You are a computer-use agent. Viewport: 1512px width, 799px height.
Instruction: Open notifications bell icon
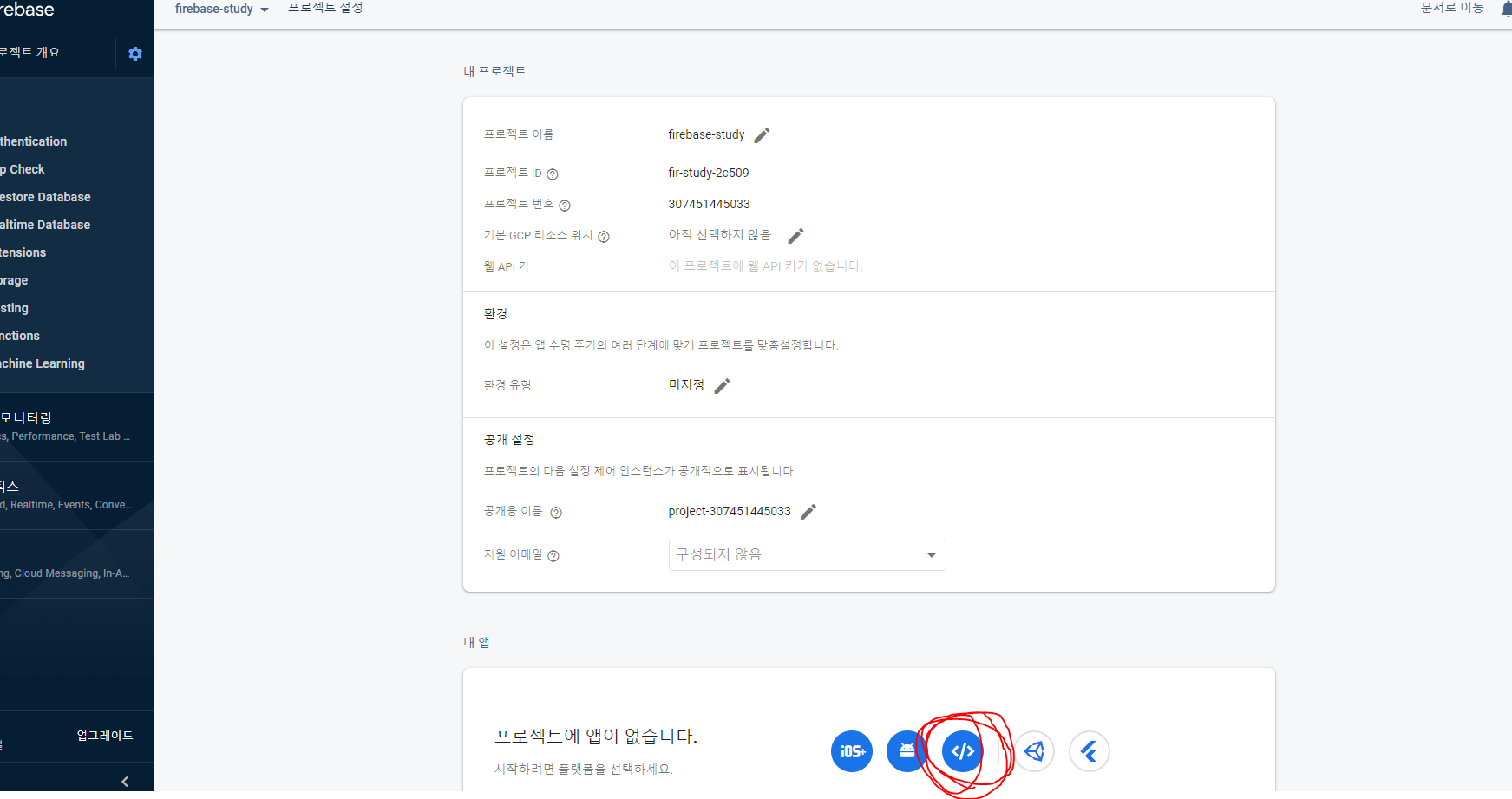[x=1506, y=8]
